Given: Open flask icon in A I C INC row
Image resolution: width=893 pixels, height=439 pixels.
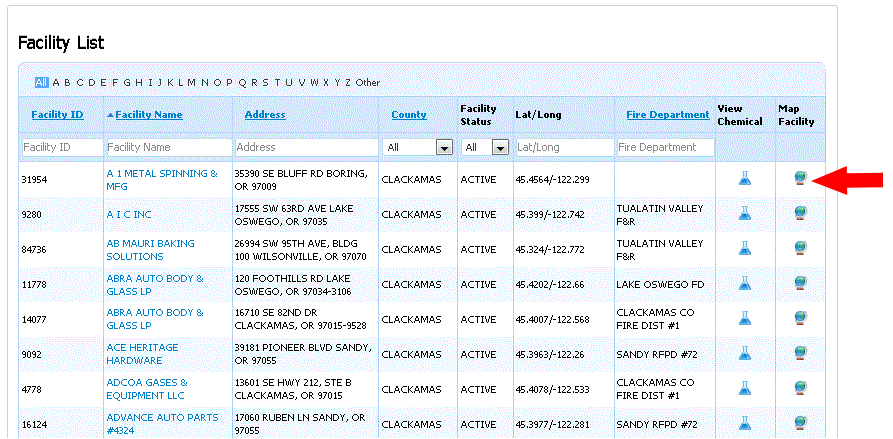Looking at the screenshot, I should [x=745, y=214].
